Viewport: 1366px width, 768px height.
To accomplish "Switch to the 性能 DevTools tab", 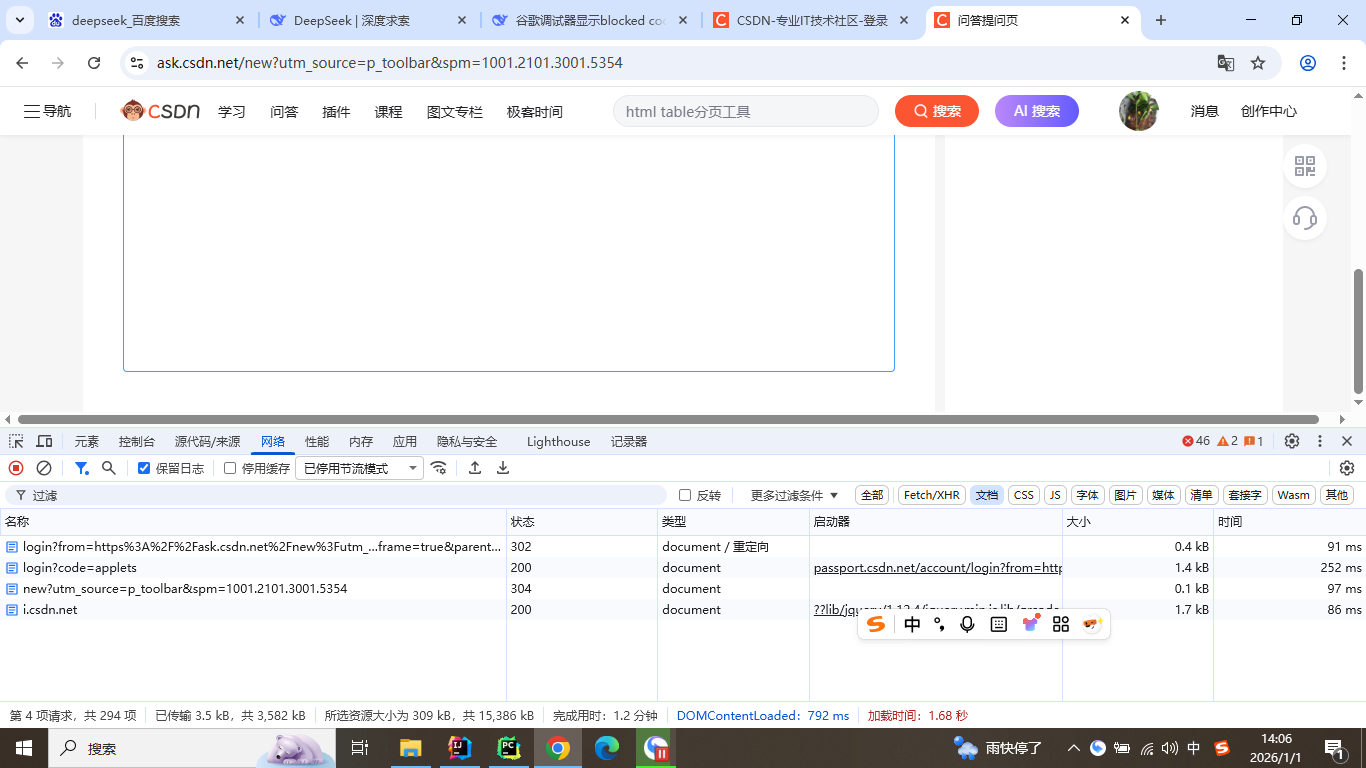I will [317, 441].
